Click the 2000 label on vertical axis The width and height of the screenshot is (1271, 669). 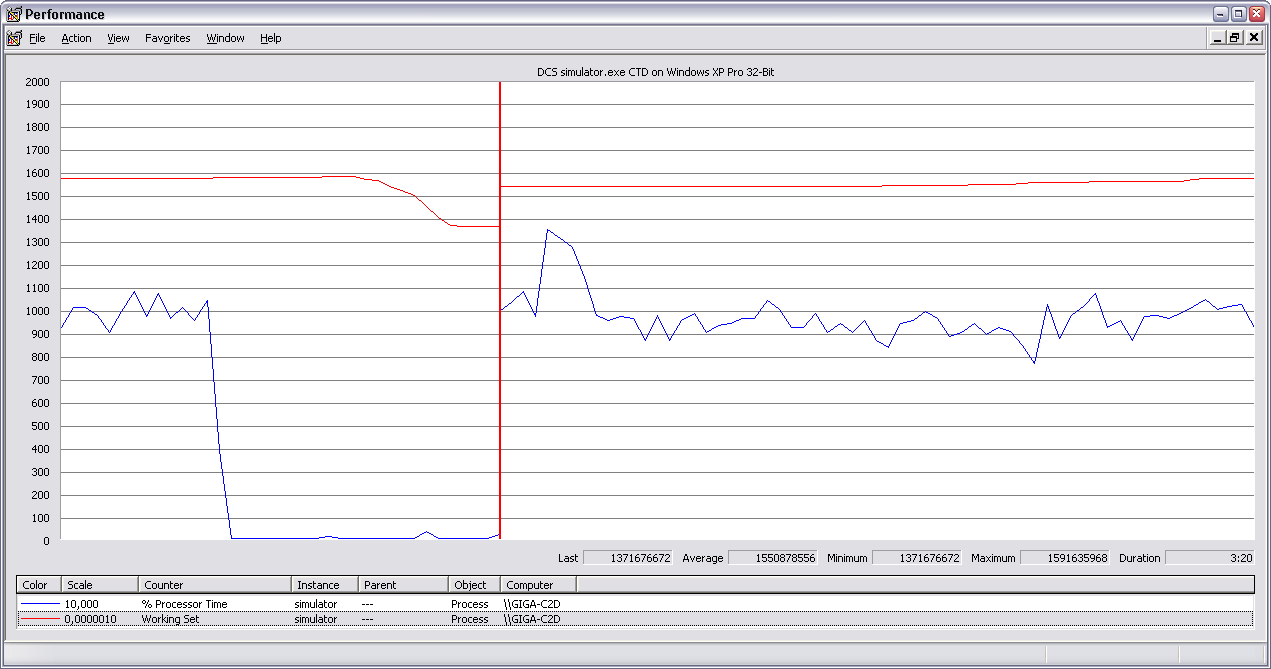38,81
